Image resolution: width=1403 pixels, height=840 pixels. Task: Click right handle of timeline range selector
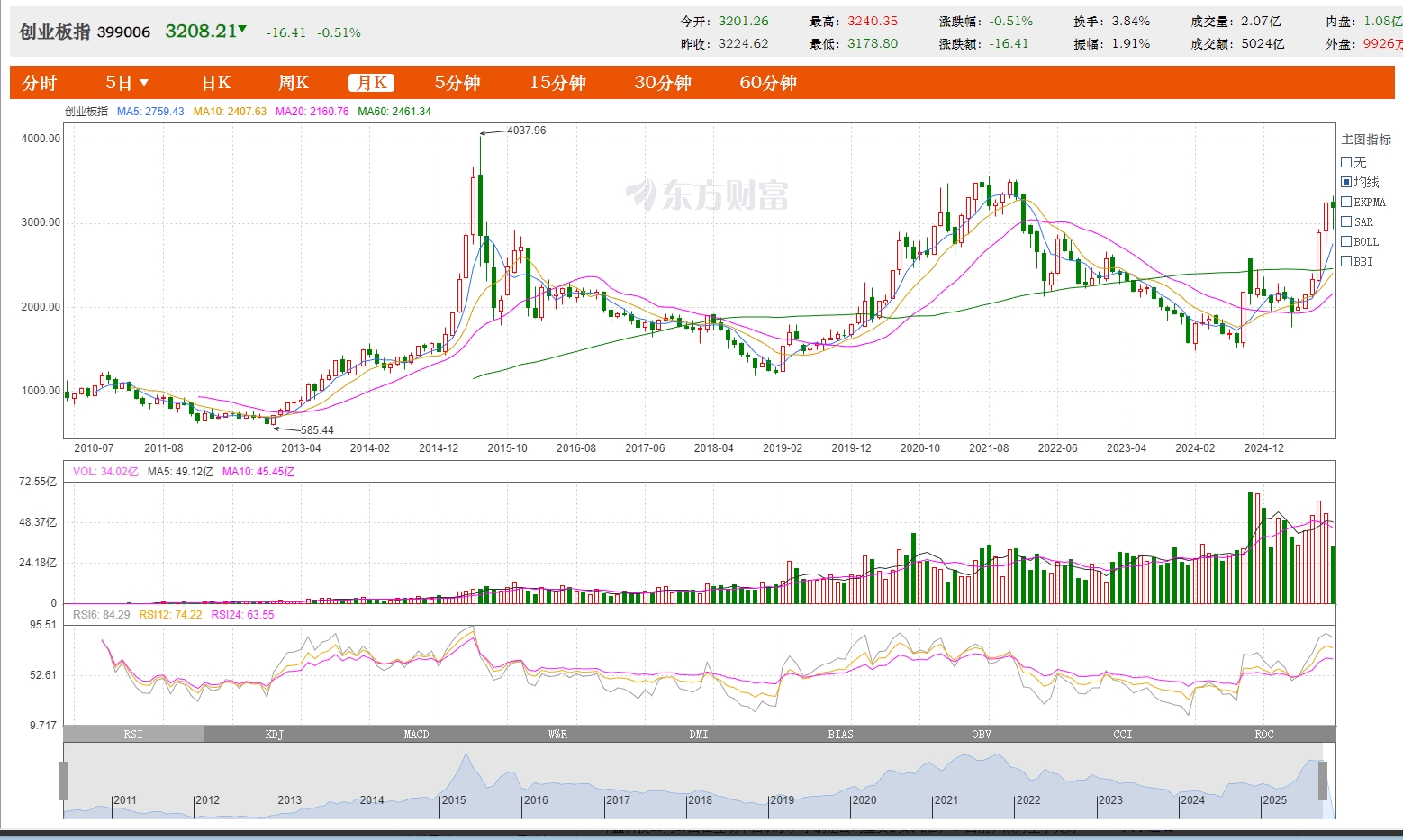[1323, 781]
